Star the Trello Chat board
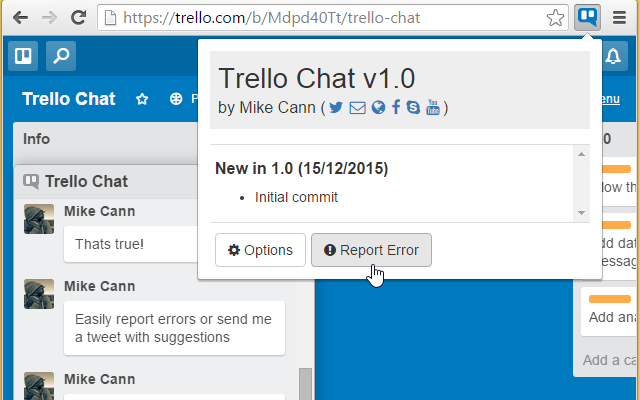 tap(142, 99)
